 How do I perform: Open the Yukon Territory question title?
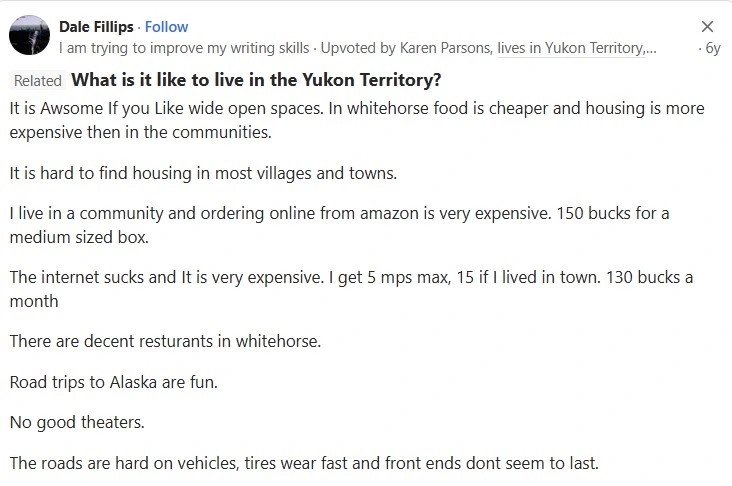coord(257,80)
